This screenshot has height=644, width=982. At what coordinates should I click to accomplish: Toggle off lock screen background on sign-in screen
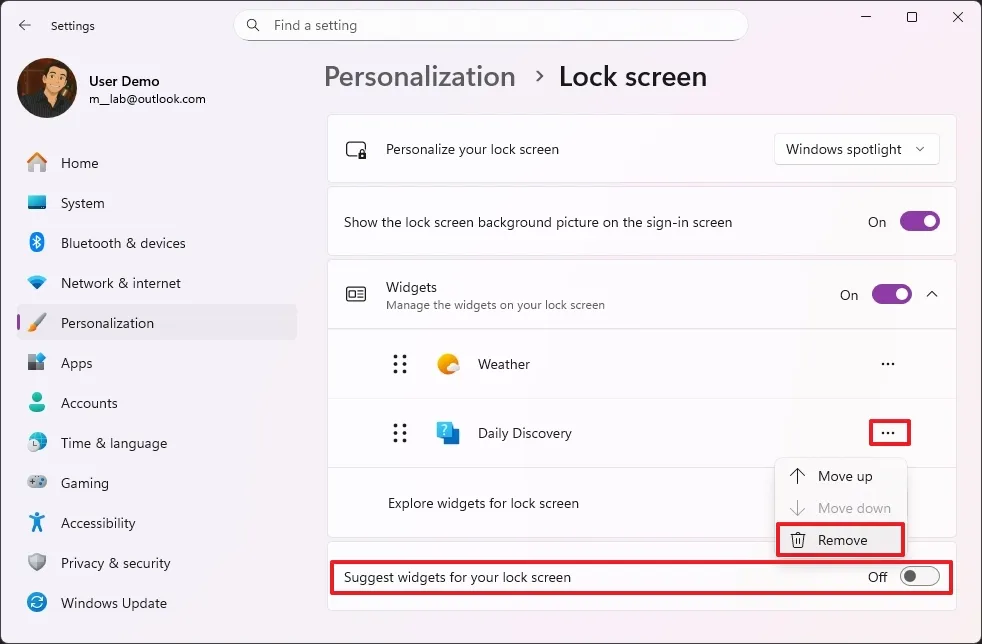pyautogui.click(x=919, y=221)
